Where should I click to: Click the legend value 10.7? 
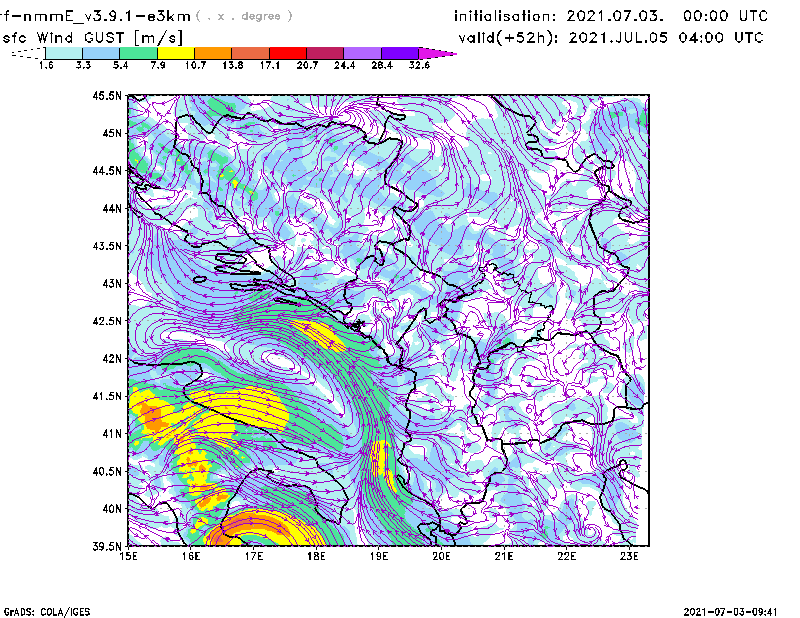tap(195, 65)
